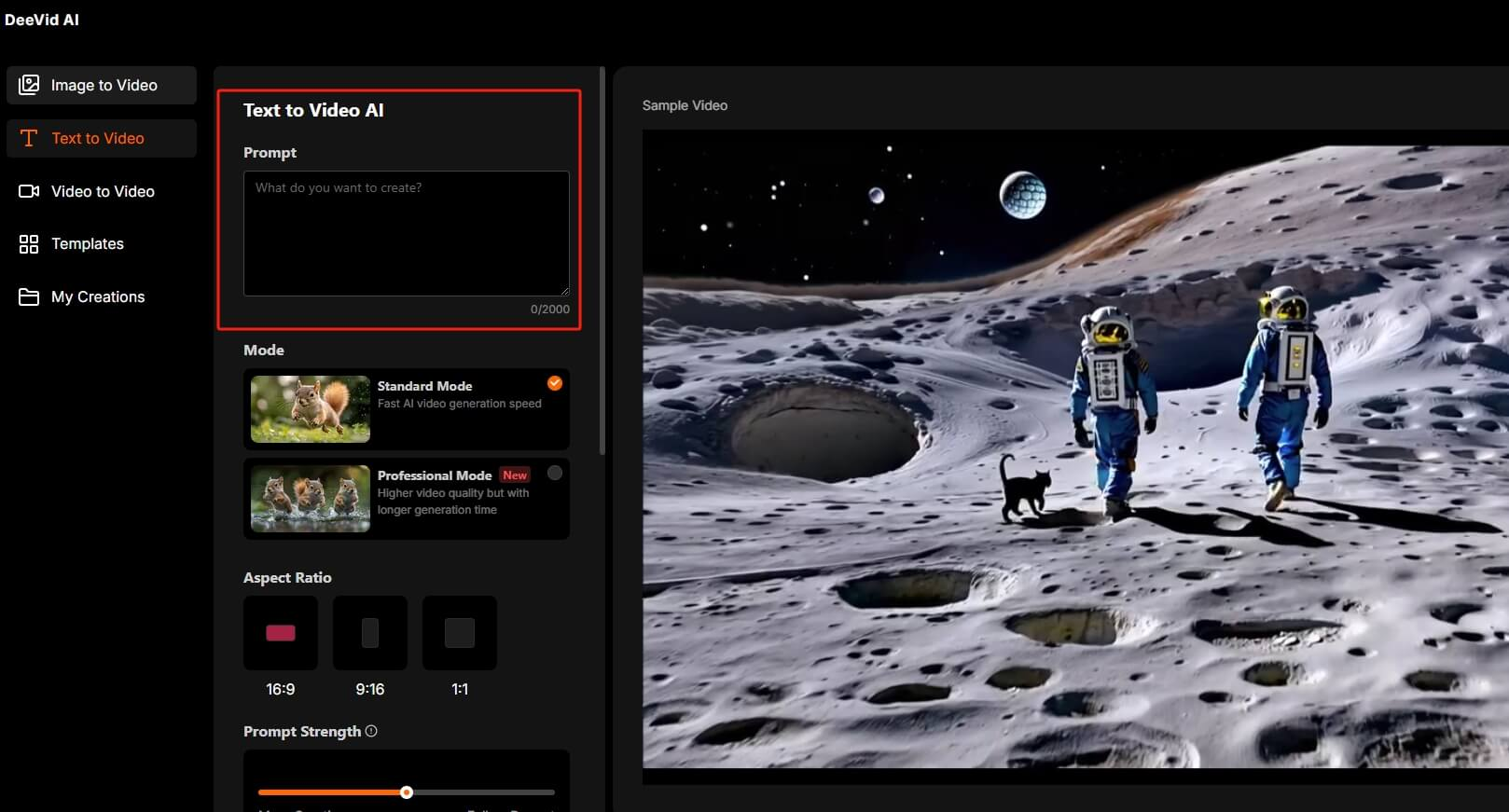Click into the prompt text field

coord(407,233)
